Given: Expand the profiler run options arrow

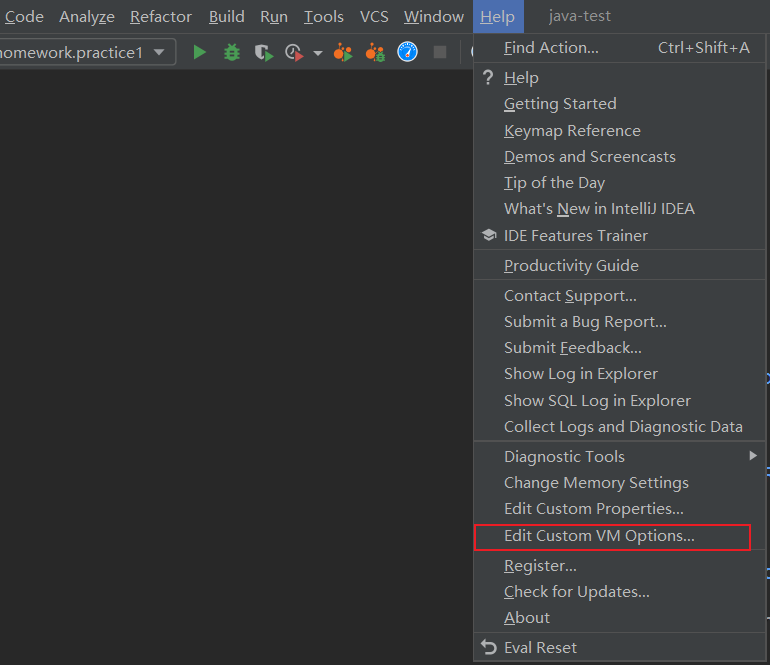Looking at the screenshot, I should tap(318, 53).
